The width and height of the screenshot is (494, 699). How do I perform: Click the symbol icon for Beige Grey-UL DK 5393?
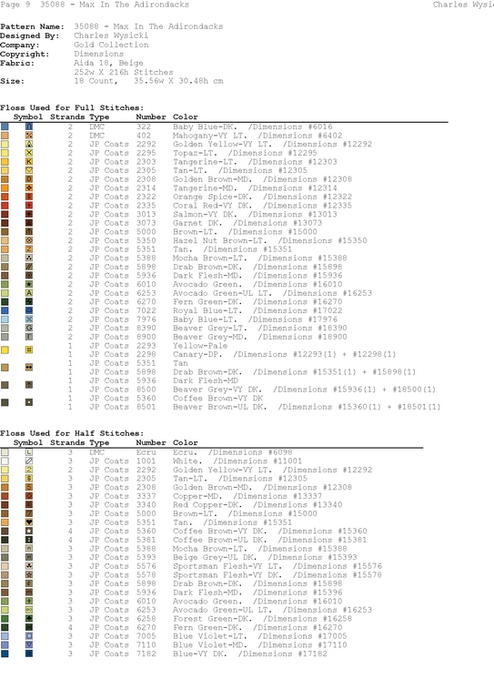[x=29, y=557]
